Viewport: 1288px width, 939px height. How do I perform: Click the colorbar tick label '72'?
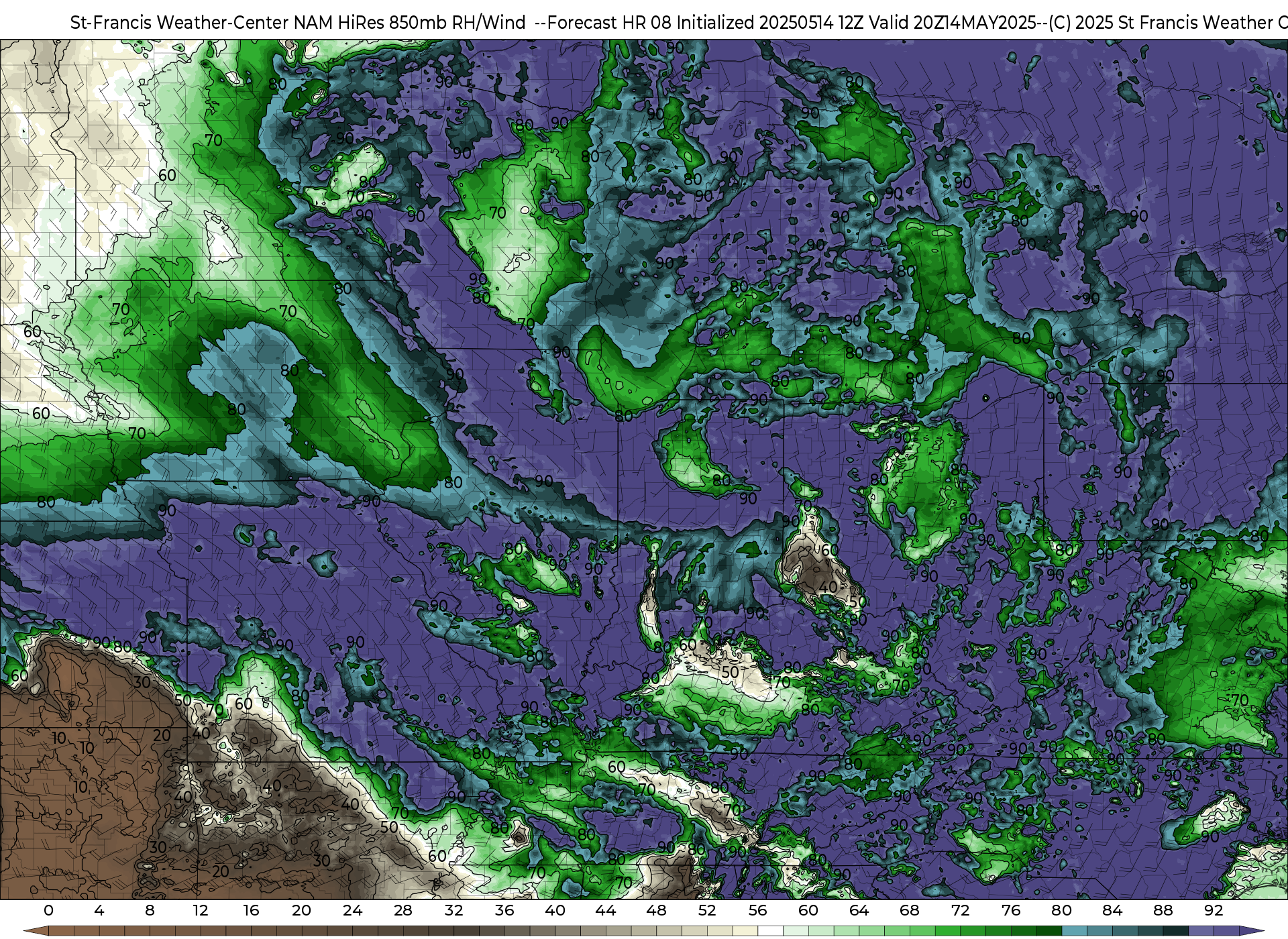[x=960, y=910]
